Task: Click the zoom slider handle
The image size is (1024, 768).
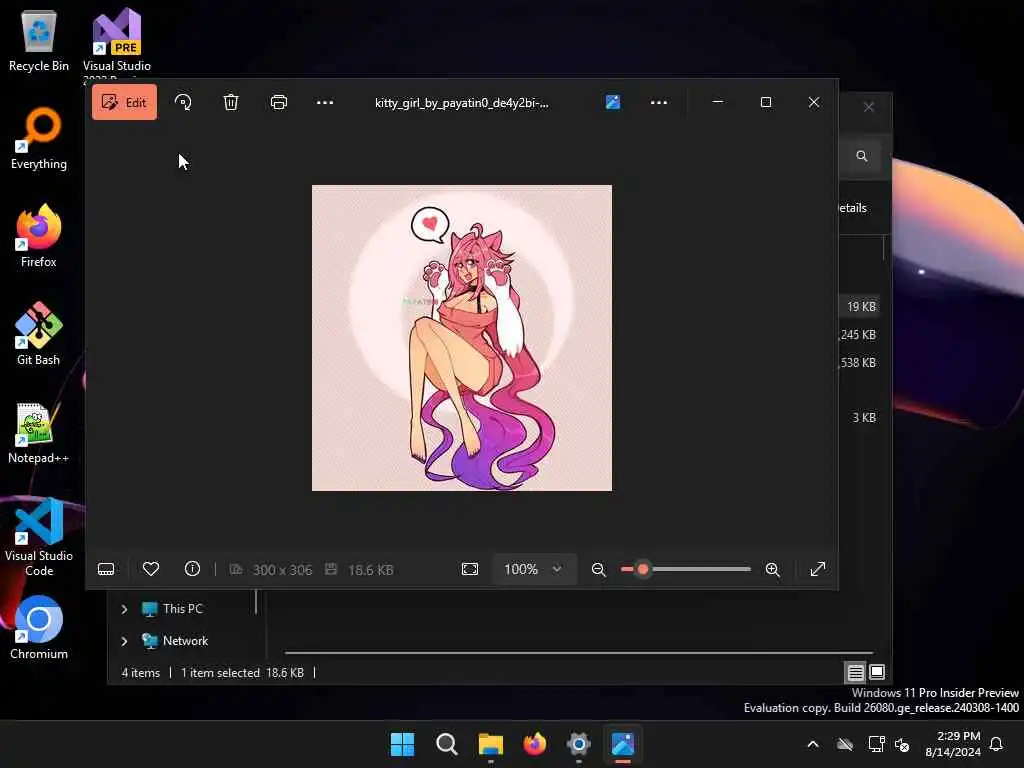Action: (643, 569)
